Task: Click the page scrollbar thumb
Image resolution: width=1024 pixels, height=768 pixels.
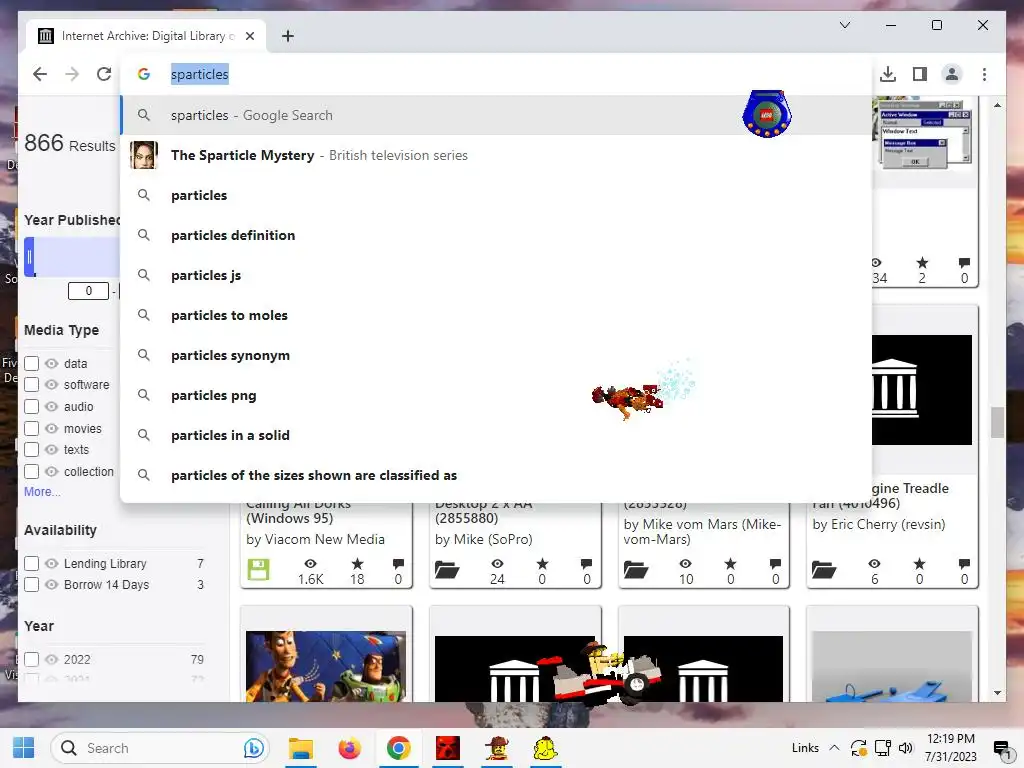Action: (997, 422)
